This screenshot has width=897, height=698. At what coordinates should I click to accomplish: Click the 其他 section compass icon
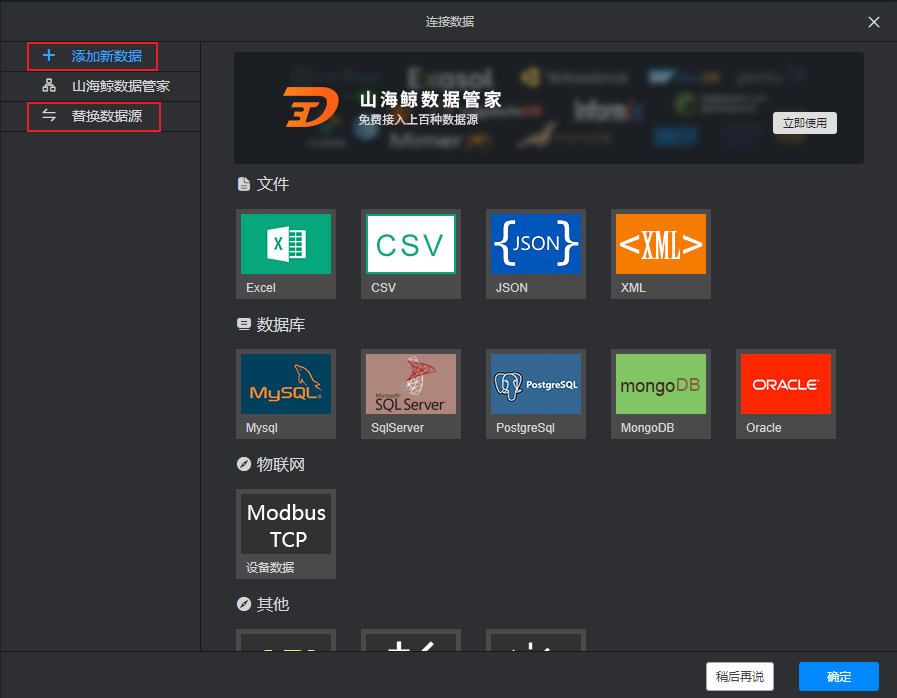(x=244, y=604)
